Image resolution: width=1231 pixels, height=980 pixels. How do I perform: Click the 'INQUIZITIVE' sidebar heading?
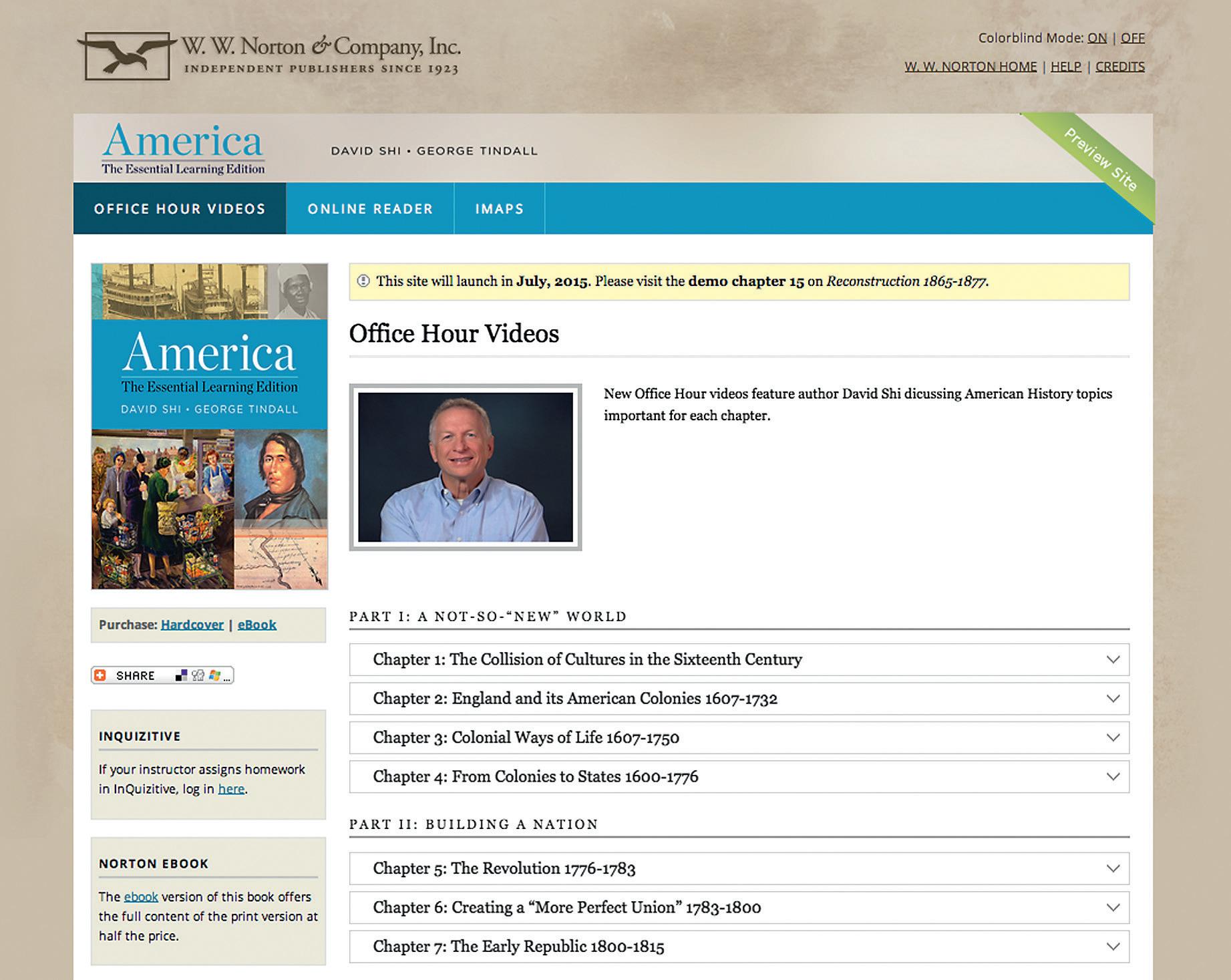pyautogui.click(x=140, y=736)
